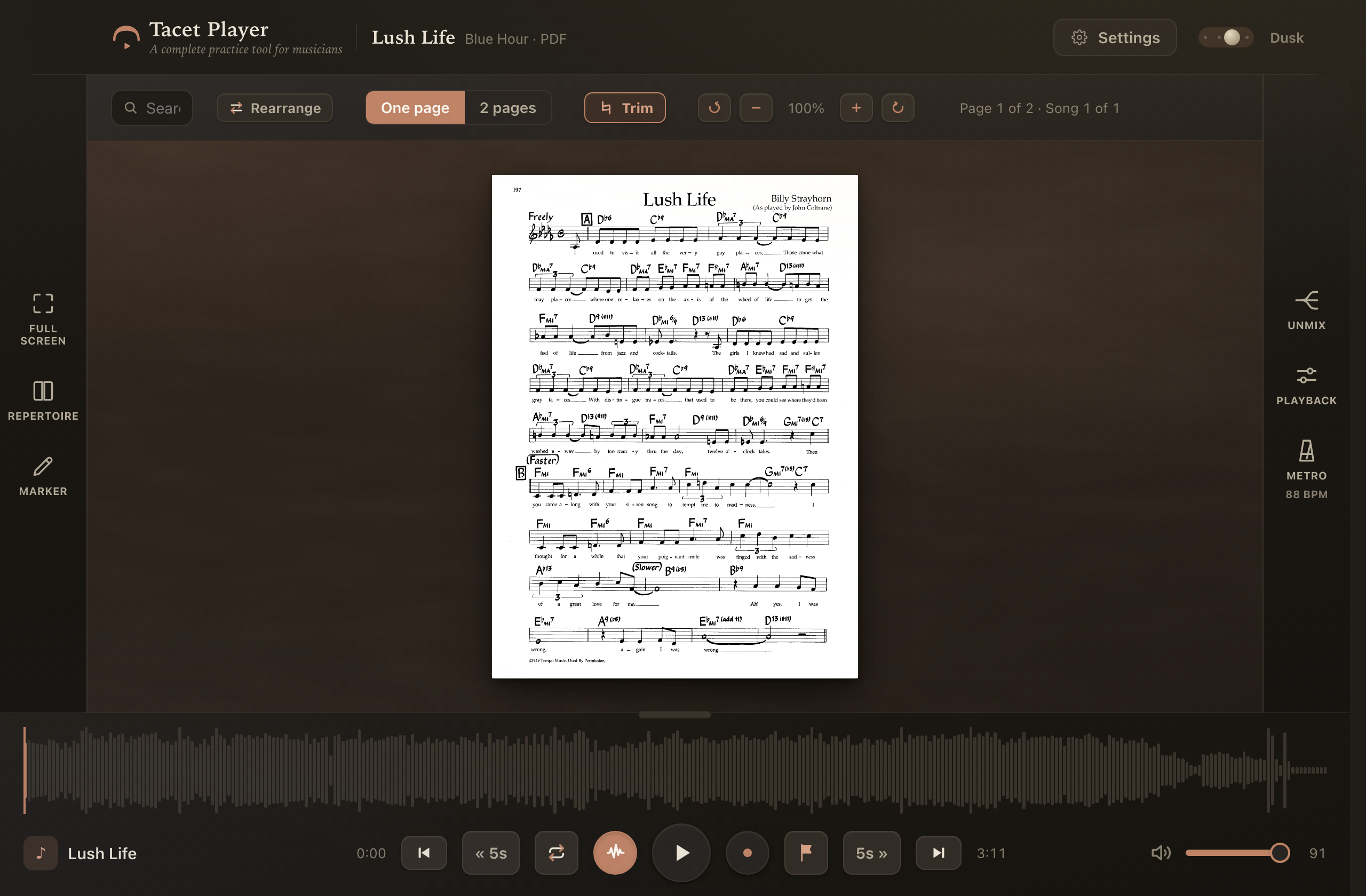
Task: Click the Lush Life track note icon
Action: click(41, 853)
